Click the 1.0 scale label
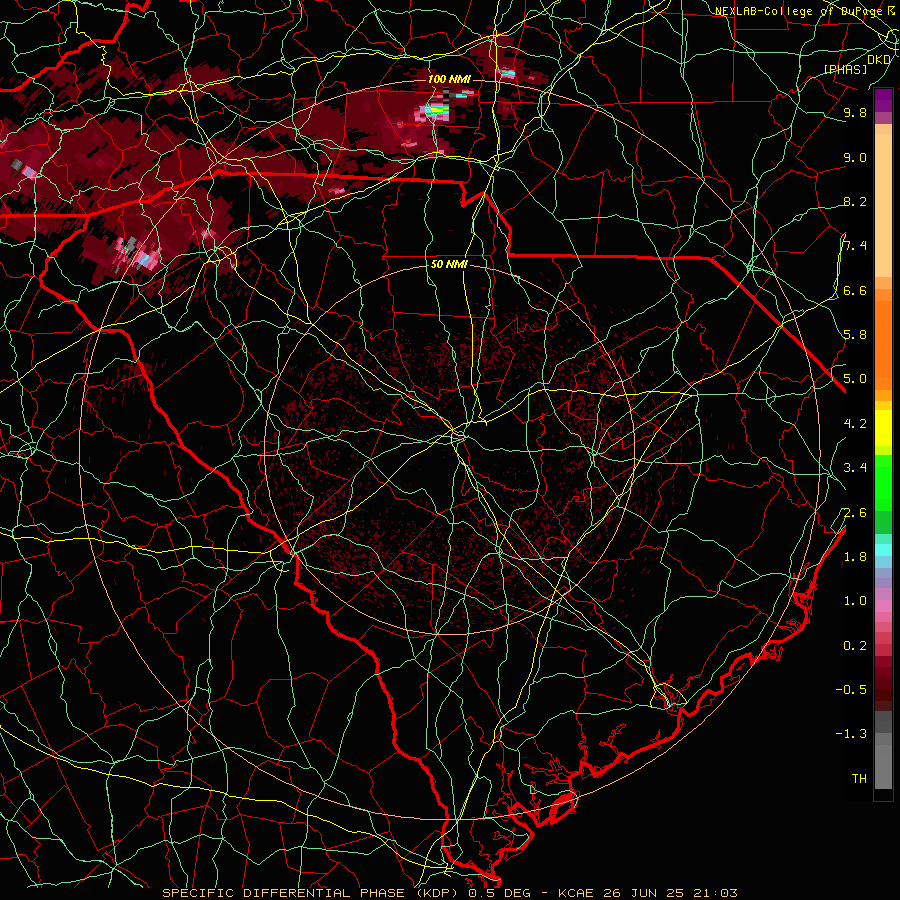This screenshot has width=900, height=900. [855, 600]
